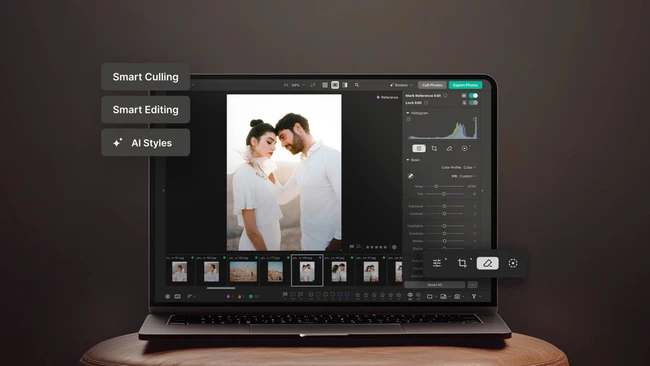Switch to eraser tab under histogram
Viewport: 650px width, 366px height.
click(x=449, y=148)
